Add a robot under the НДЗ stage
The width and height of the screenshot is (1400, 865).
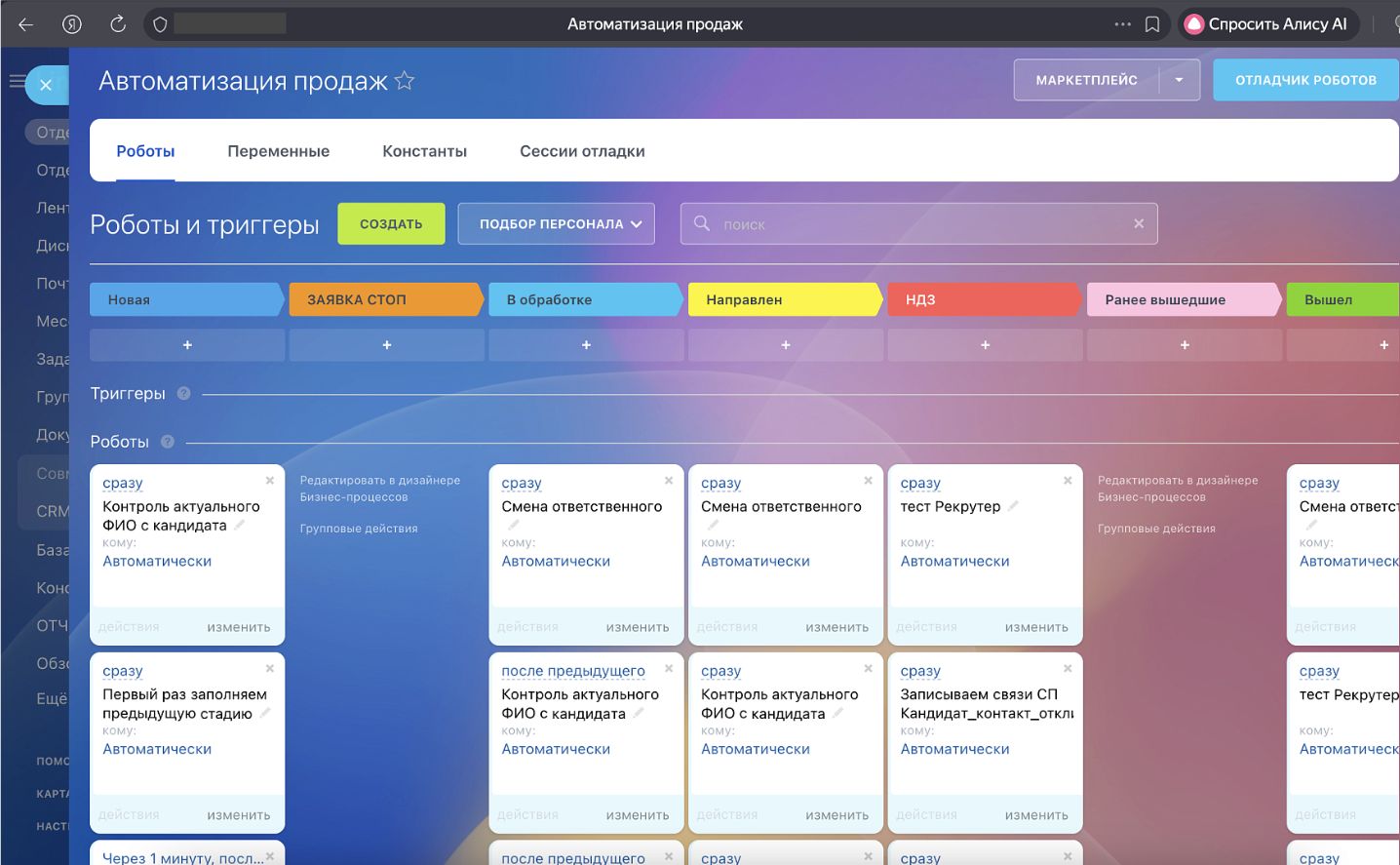pos(985,345)
